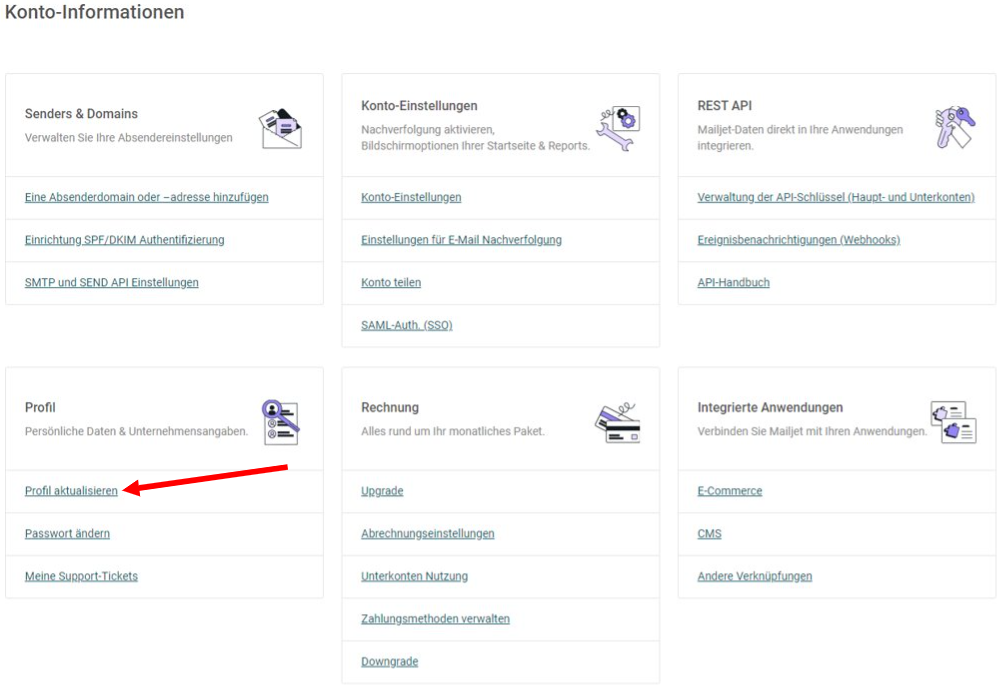Image resolution: width=1004 pixels, height=689 pixels.
Task: Click the Profil magnifier document icon
Action: pyautogui.click(x=280, y=422)
